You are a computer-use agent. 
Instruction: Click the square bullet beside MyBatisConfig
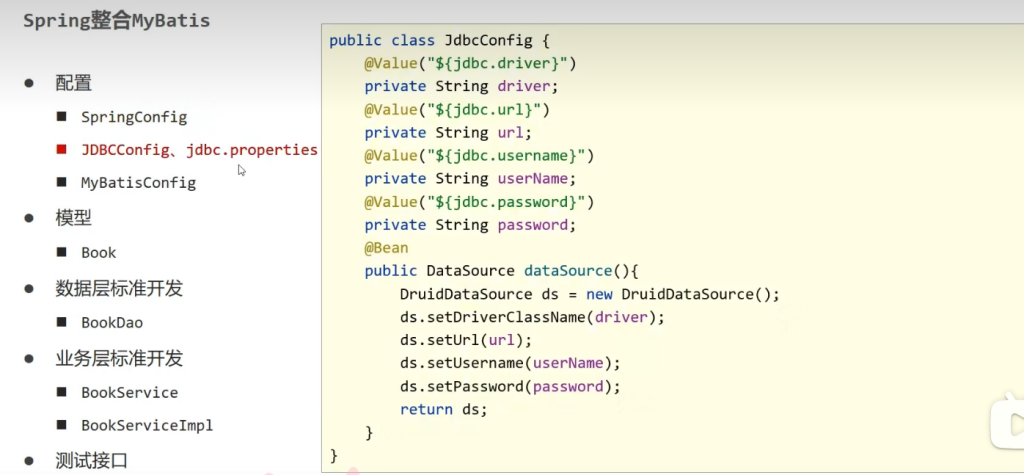coord(62,183)
